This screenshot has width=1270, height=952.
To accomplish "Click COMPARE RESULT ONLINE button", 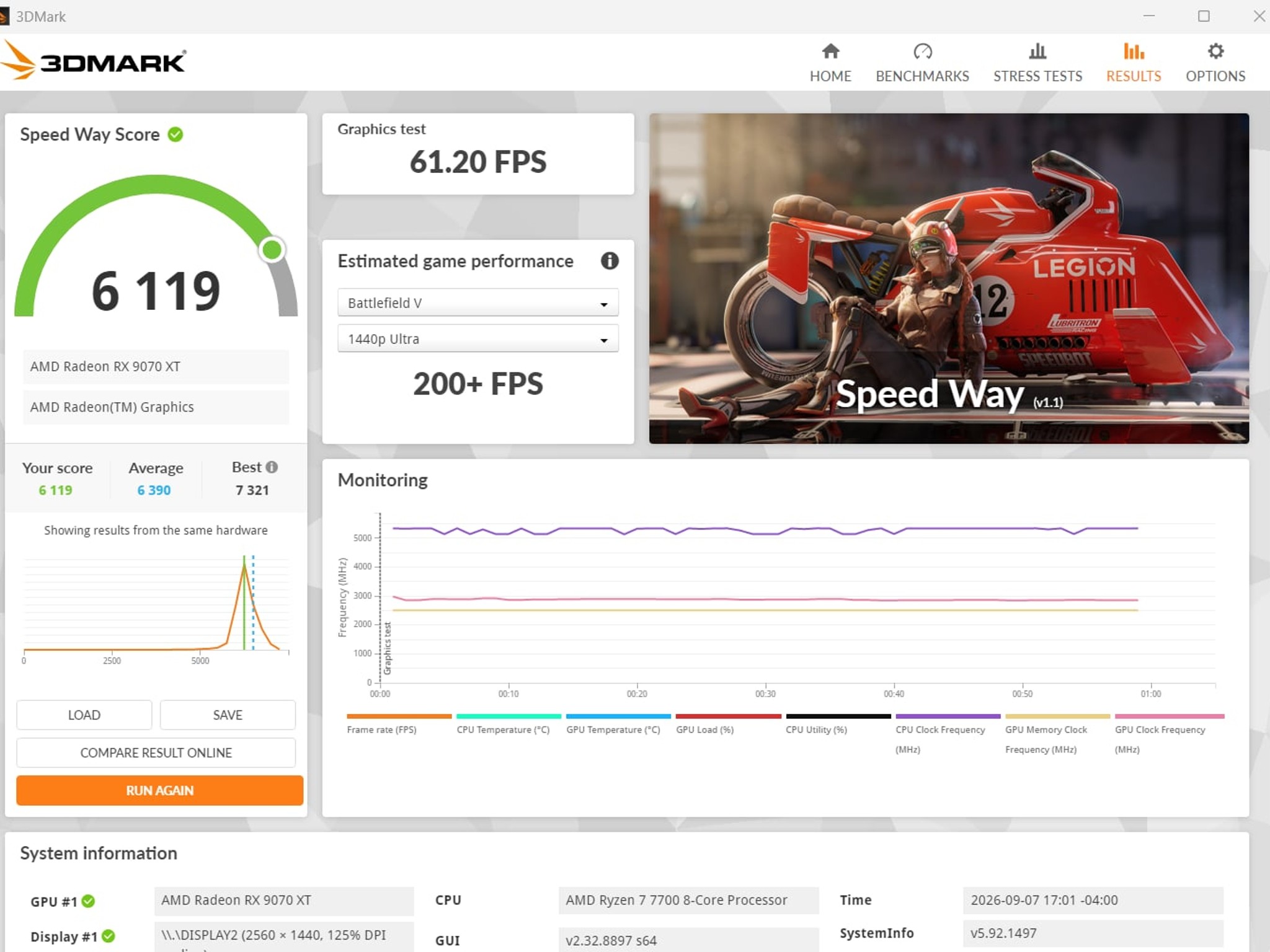I will tap(156, 752).
